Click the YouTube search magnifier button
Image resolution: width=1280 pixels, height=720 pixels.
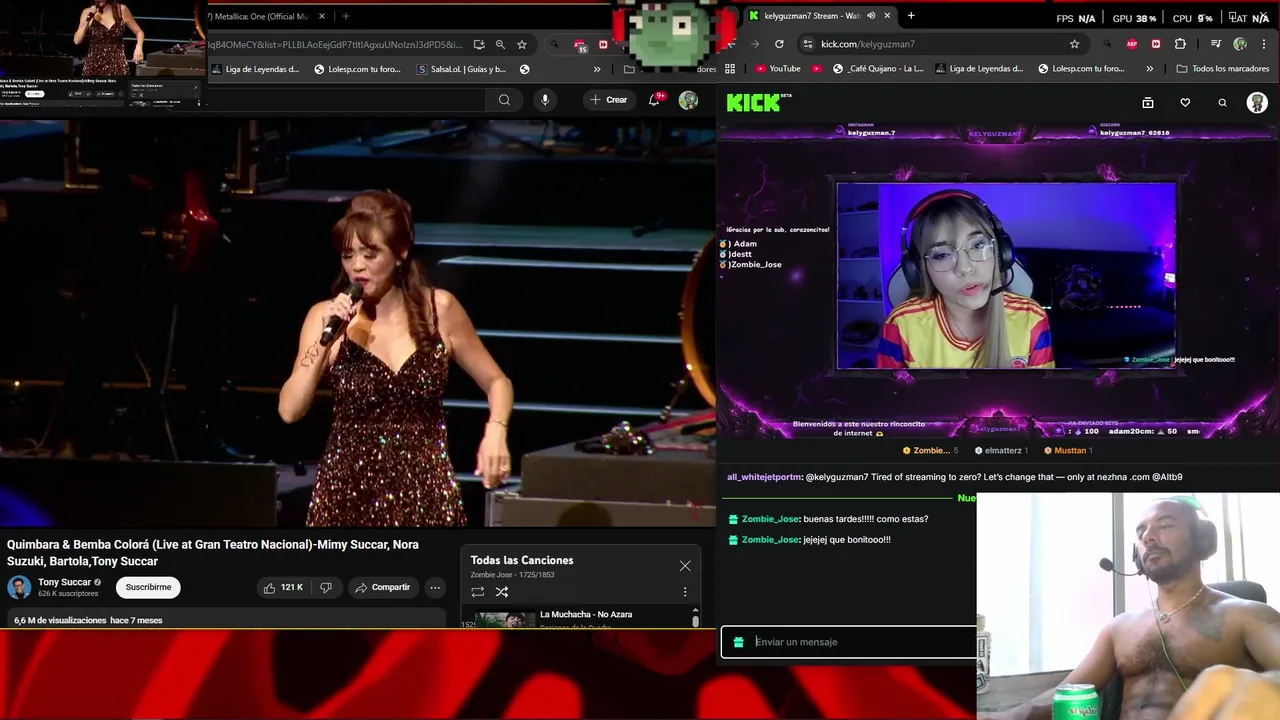pos(504,100)
